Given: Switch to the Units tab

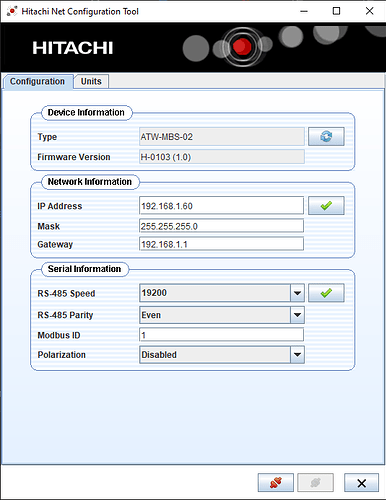Looking at the screenshot, I should 91,81.
